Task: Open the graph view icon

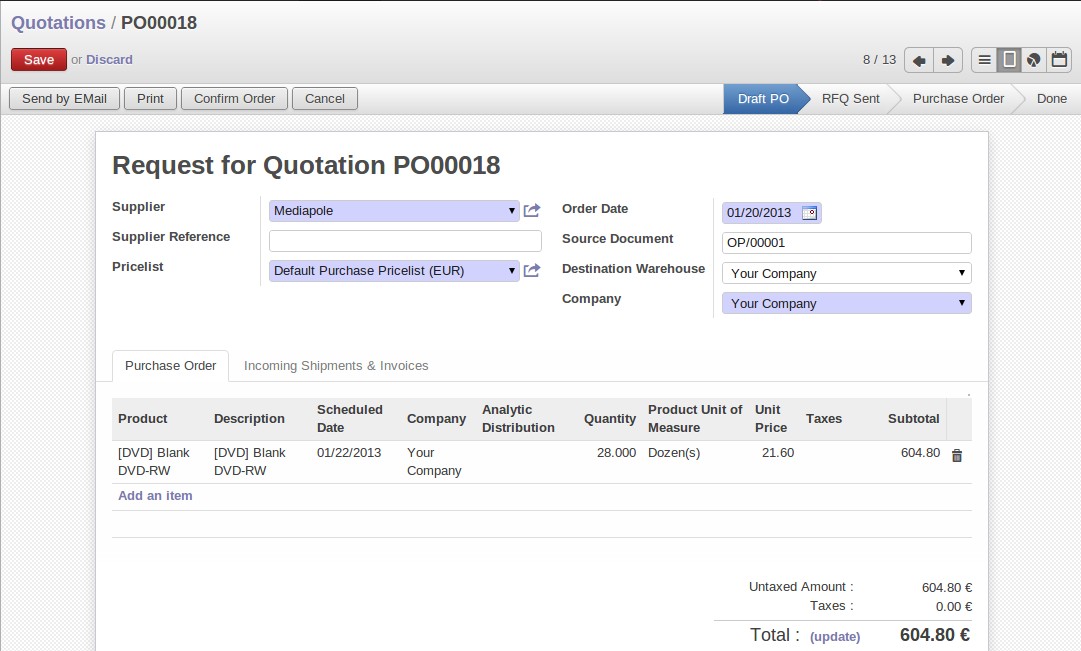Action: (1034, 60)
